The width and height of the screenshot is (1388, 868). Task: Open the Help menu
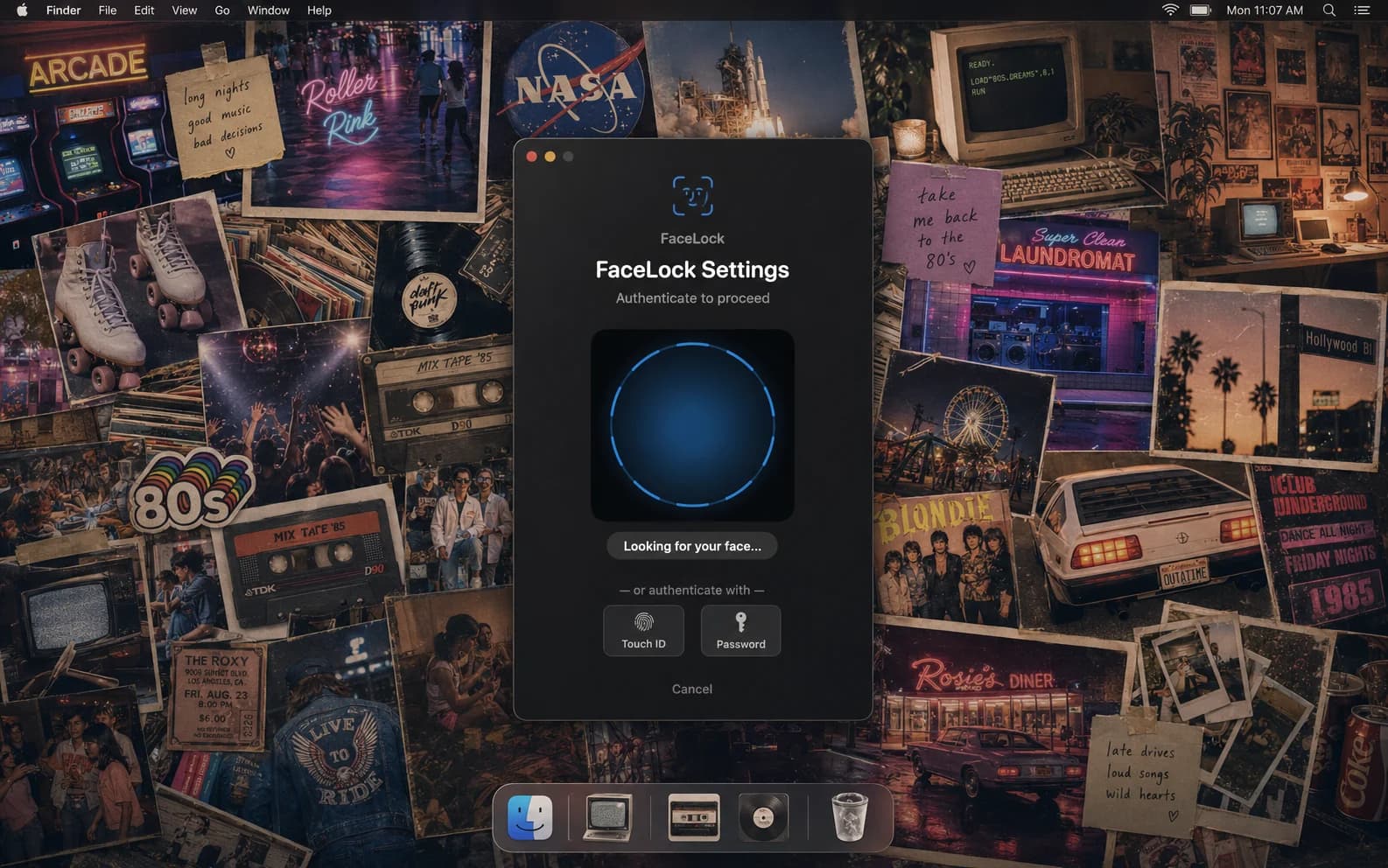(x=319, y=10)
